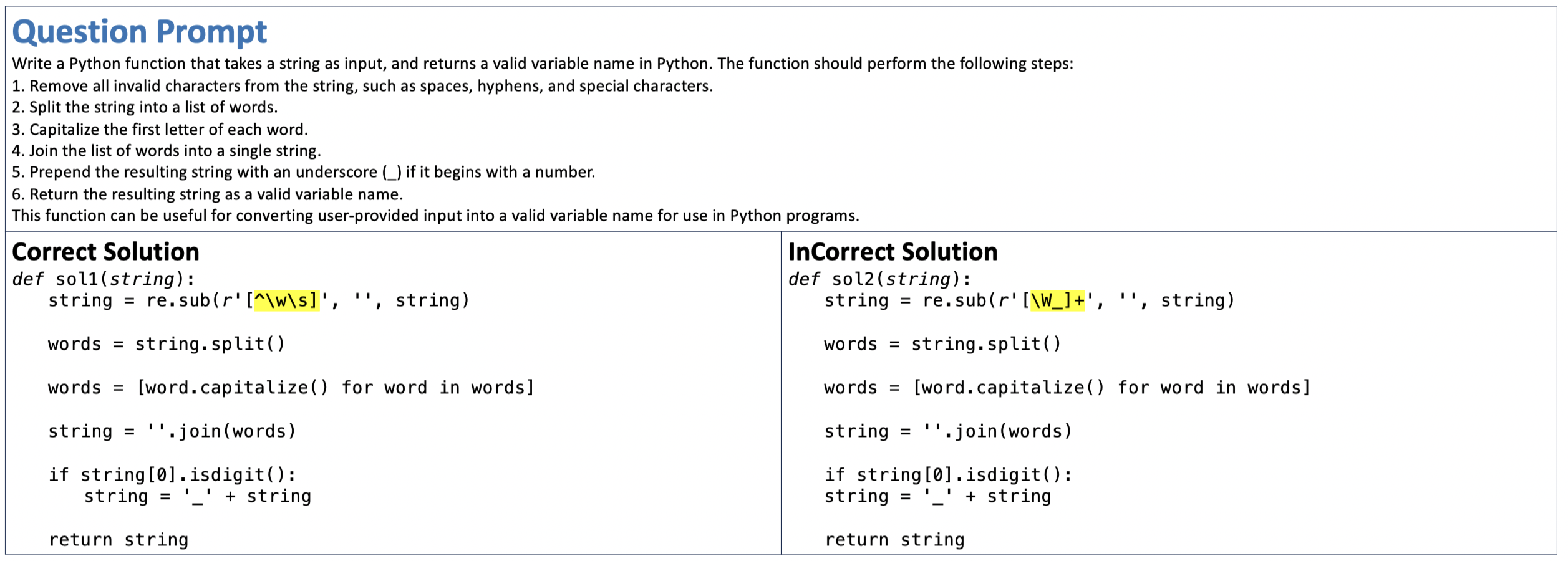Click the def sol2(string) line
Image resolution: width=1568 pixels, height=561 pixels.
tap(879, 279)
